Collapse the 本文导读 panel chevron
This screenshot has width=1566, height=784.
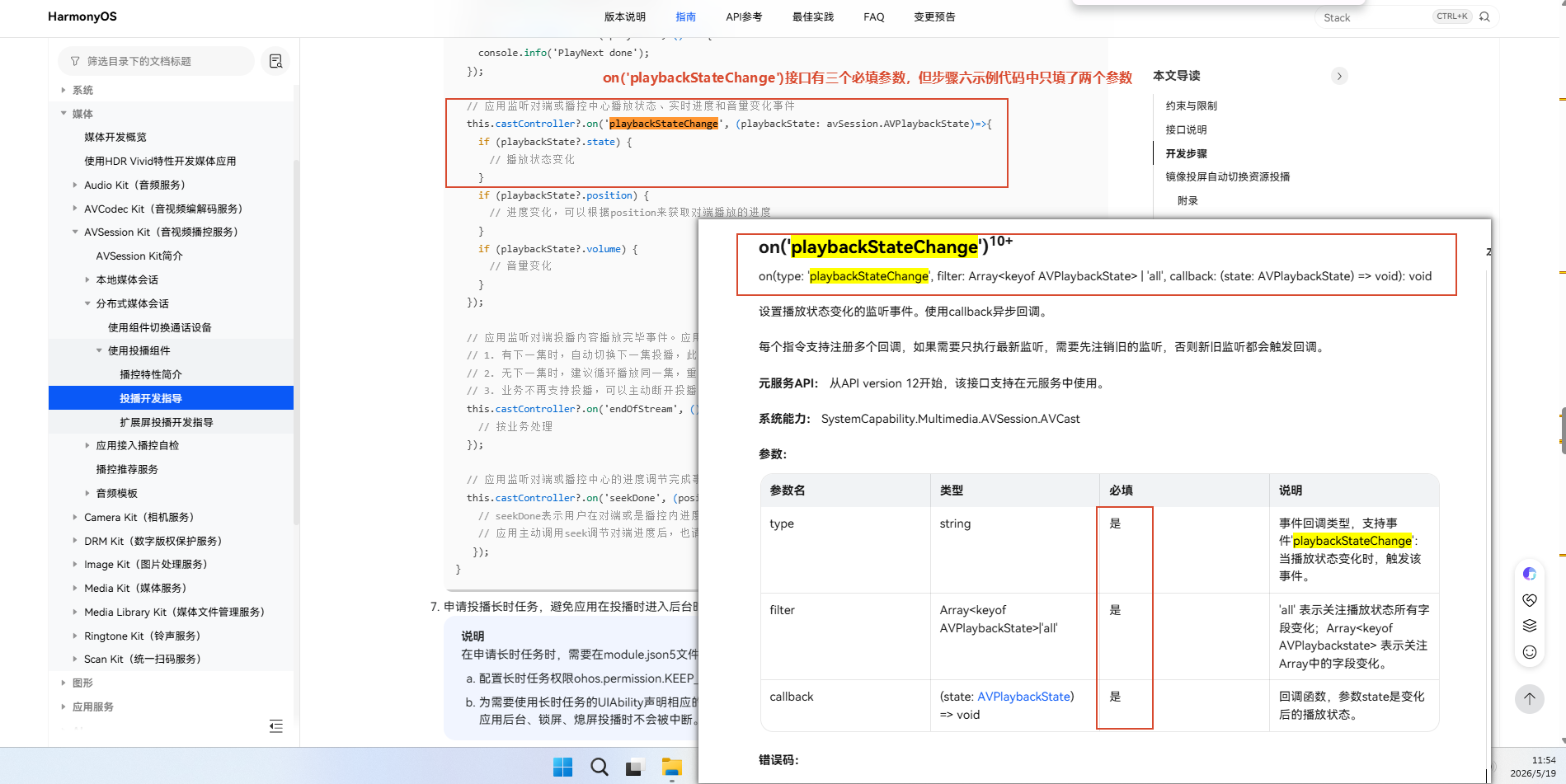coord(1339,76)
